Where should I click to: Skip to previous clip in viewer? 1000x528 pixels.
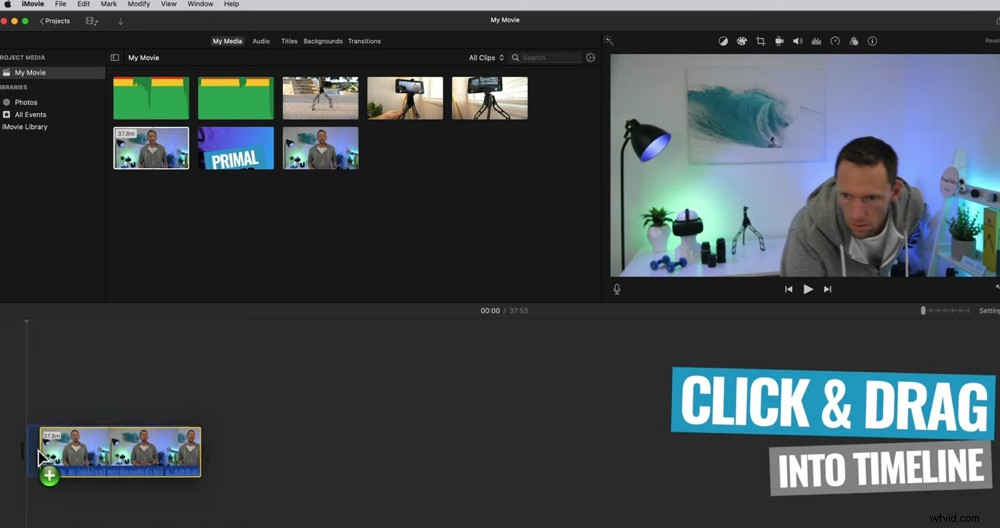coord(788,289)
